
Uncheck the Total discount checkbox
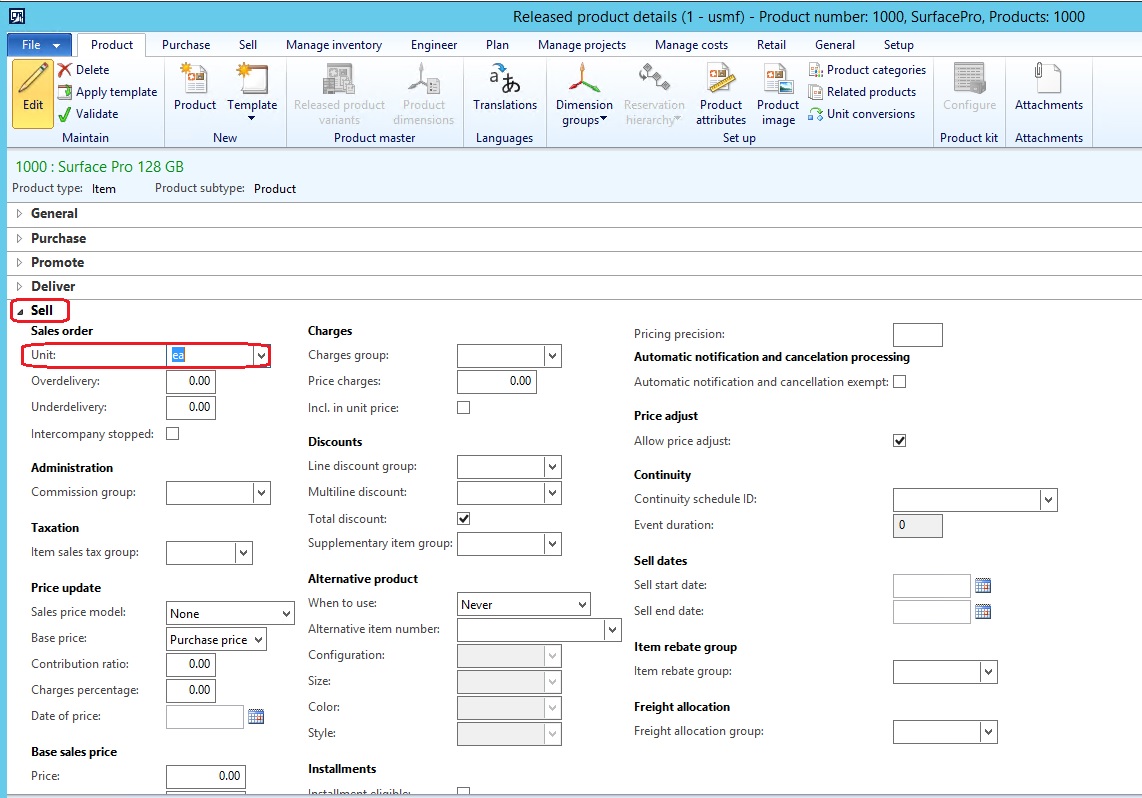(463, 519)
